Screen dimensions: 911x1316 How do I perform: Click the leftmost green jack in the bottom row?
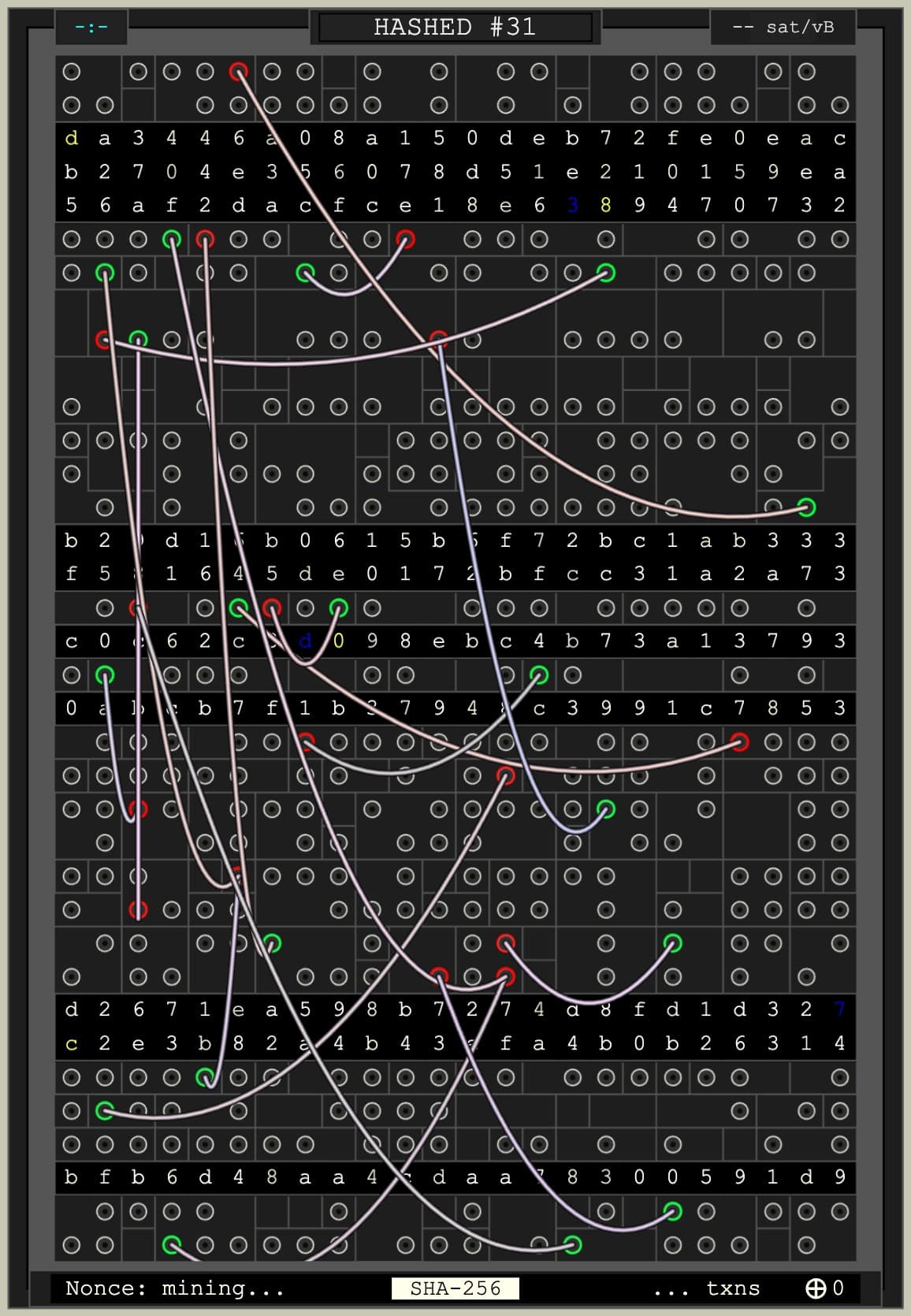(171, 1245)
